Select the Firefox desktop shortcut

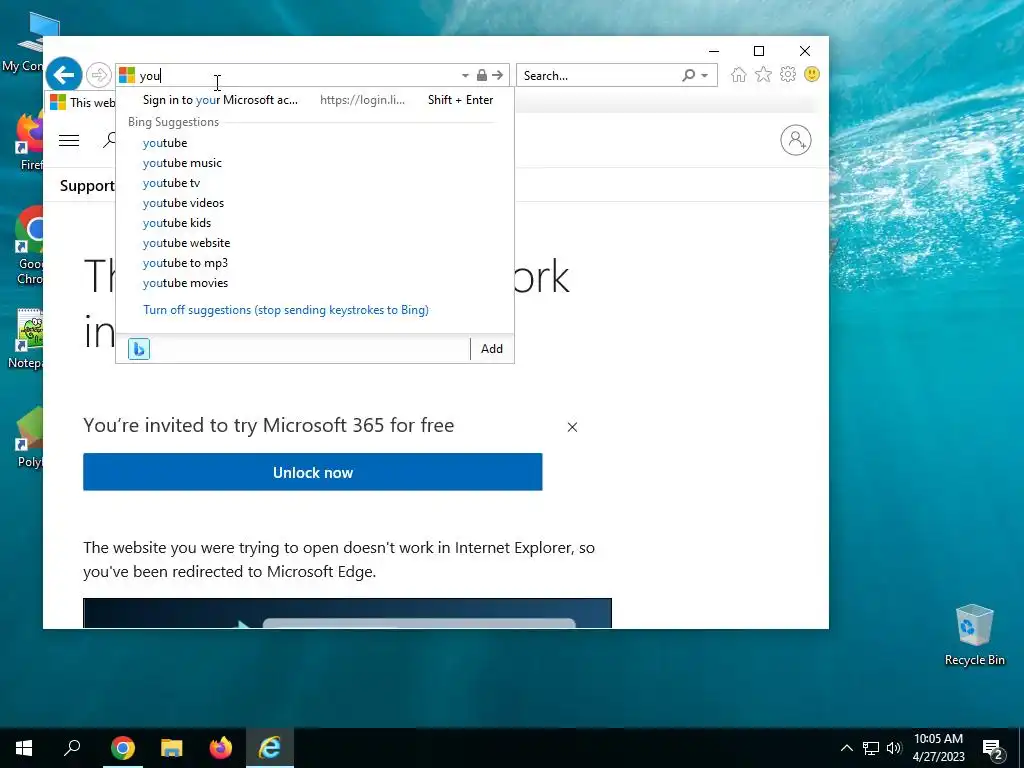30,142
